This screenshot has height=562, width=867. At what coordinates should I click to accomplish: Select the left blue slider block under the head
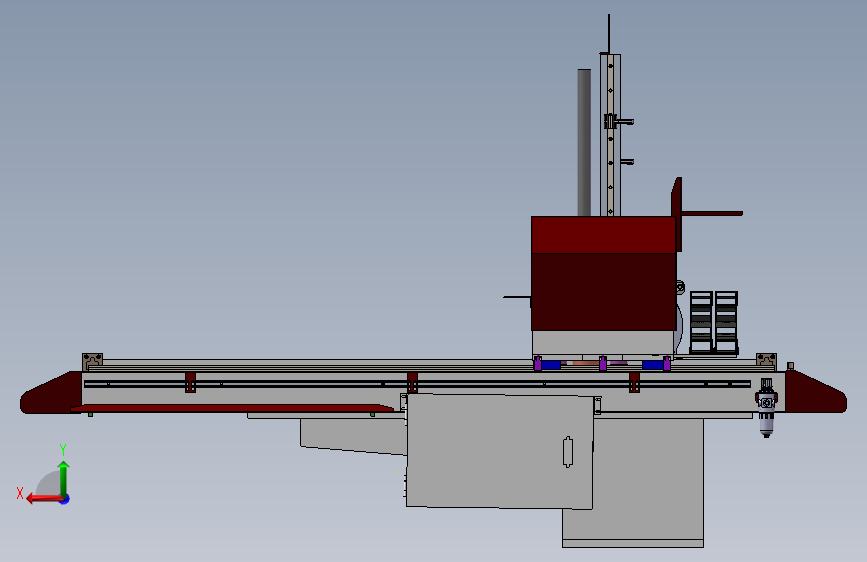tap(551, 365)
